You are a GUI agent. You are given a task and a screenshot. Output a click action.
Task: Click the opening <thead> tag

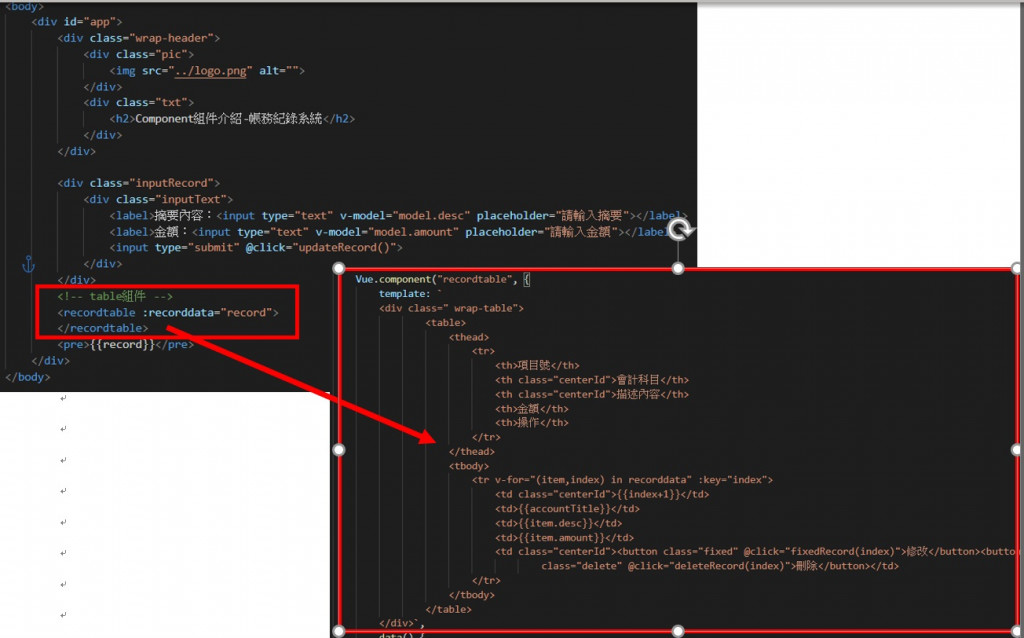[x=469, y=337]
